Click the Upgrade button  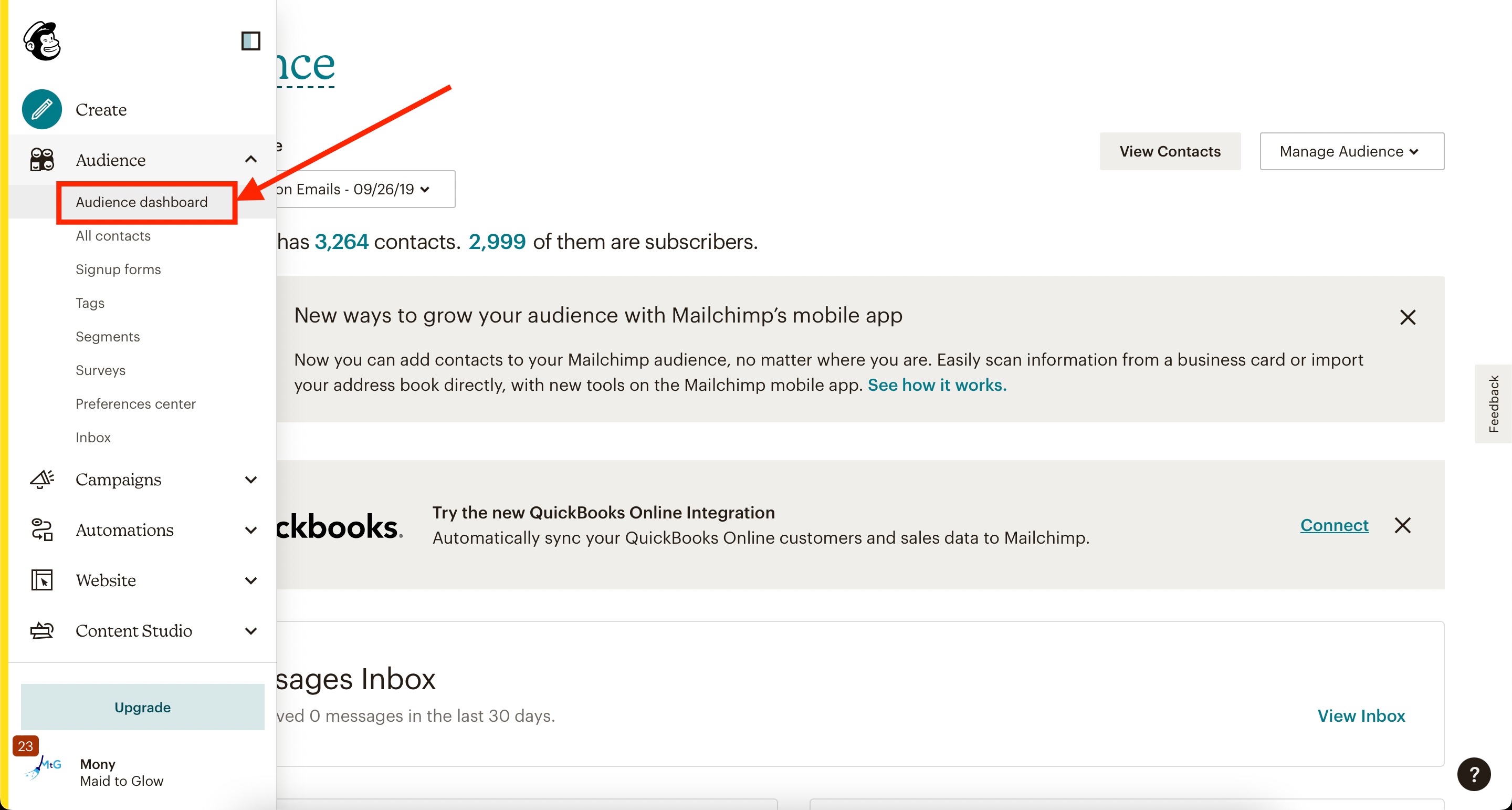click(x=143, y=707)
